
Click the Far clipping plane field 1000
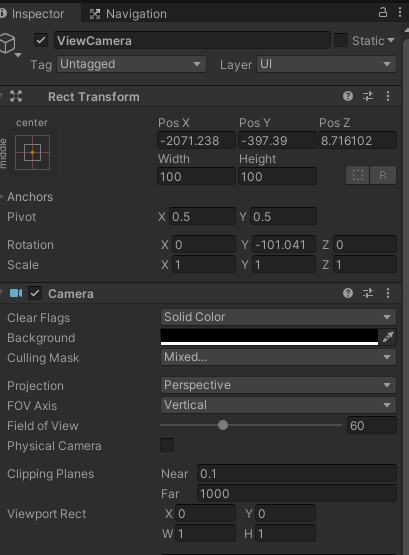297,493
